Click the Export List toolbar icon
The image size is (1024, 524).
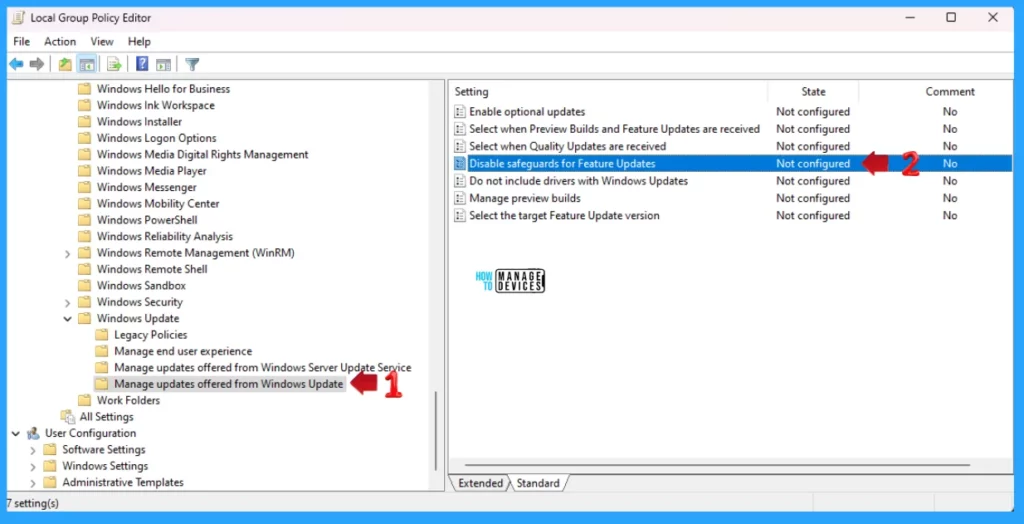pos(114,64)
